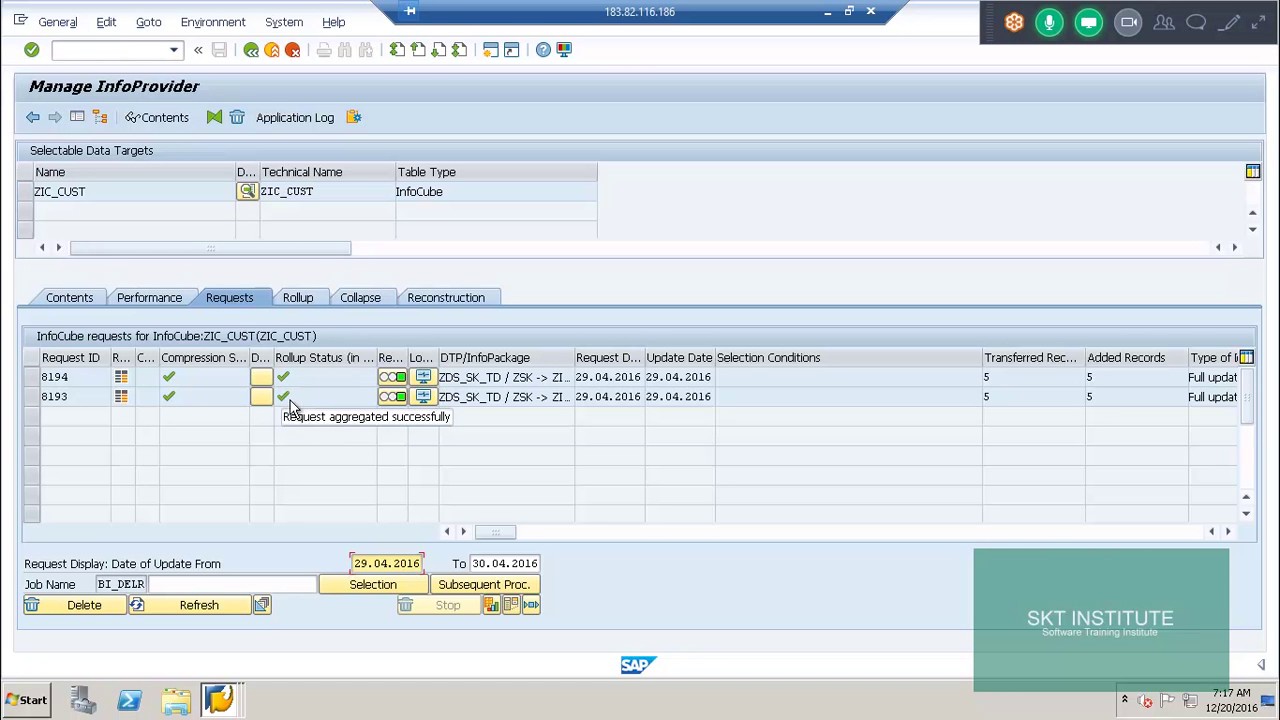Click the Previous Page icon
Image resolution: width=1280 pixels, height=720 pixels.
click(x=418, y=50)
